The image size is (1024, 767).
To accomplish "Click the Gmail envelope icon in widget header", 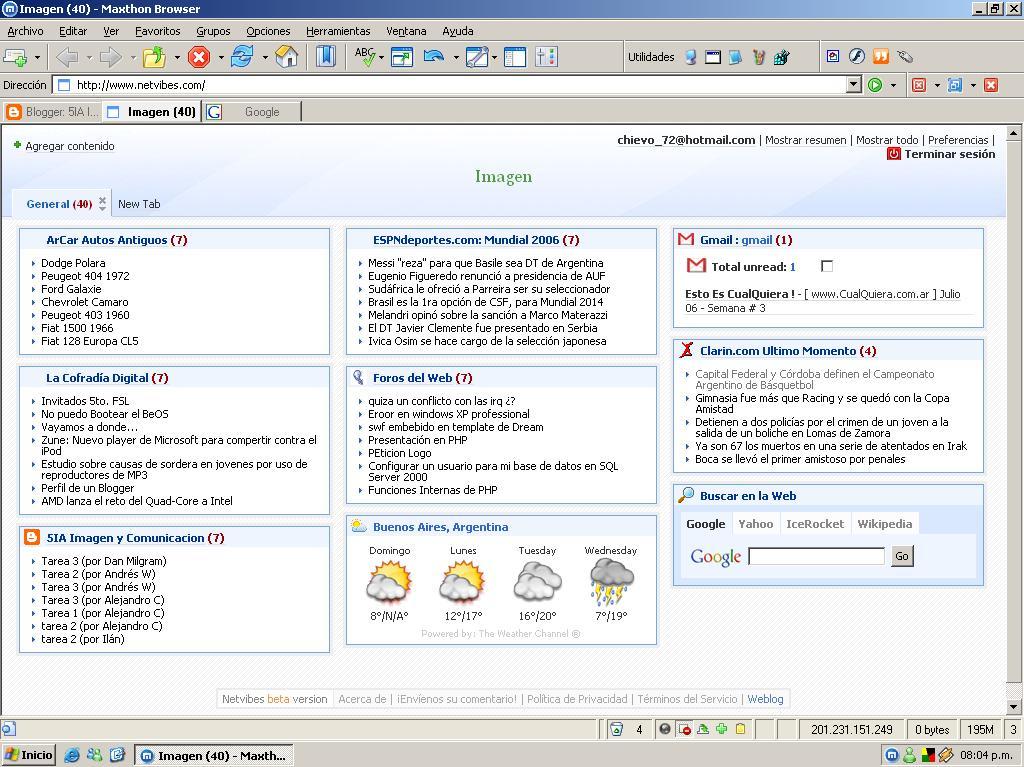I will (686, 239).
